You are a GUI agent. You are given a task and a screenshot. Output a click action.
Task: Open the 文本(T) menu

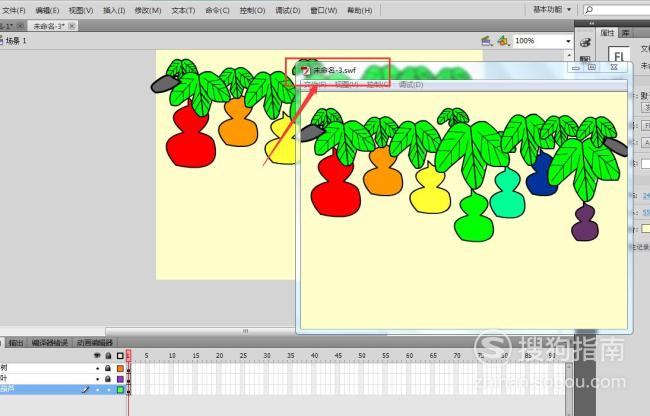coord(183,10)
